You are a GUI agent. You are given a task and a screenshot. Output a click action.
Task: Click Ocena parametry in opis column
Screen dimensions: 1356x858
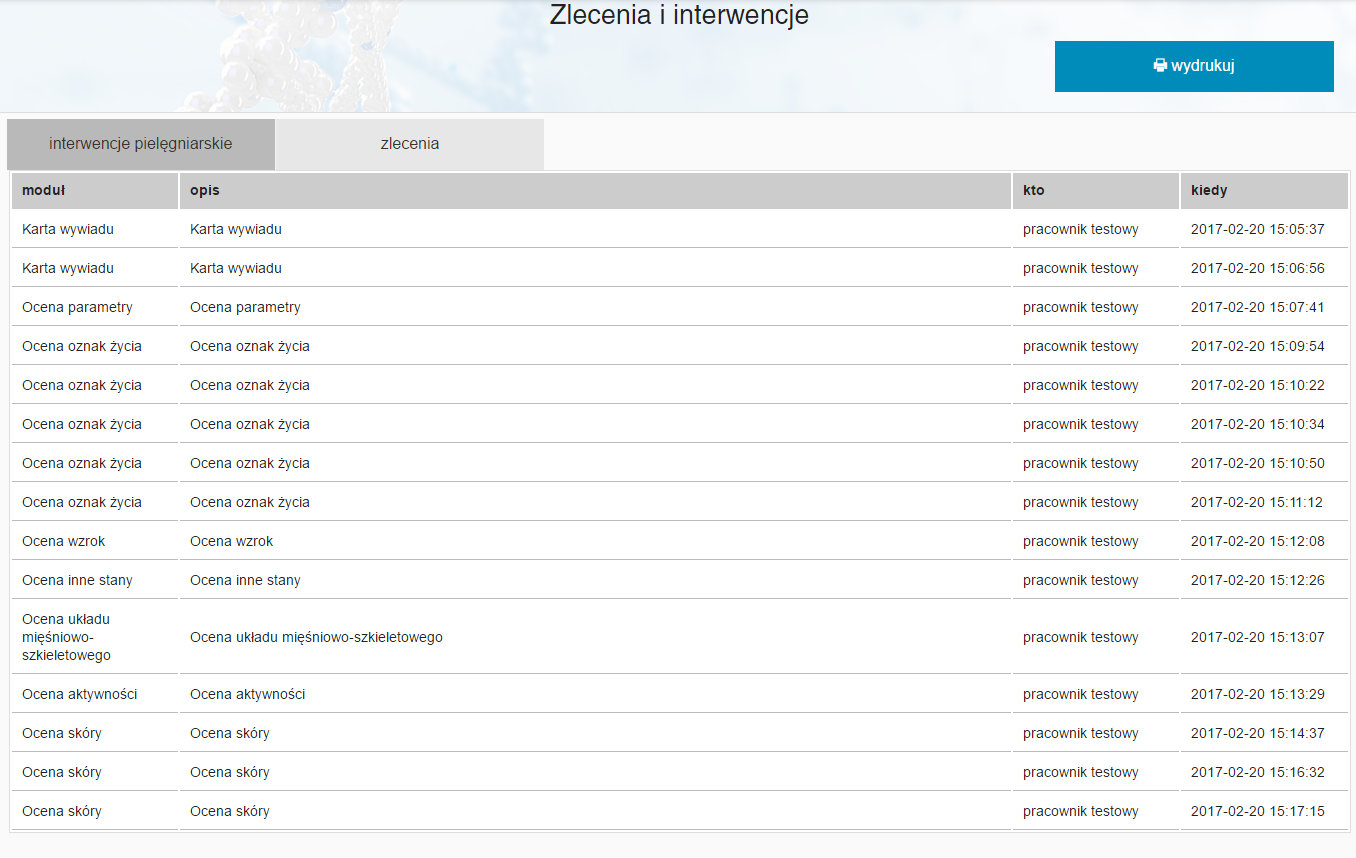(x=245, y=307)
